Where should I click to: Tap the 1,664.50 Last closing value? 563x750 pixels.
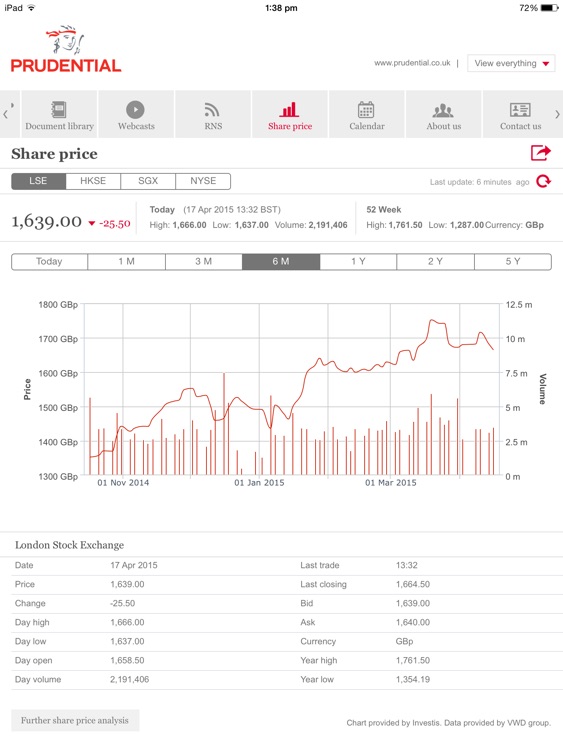tap(413, 584)
